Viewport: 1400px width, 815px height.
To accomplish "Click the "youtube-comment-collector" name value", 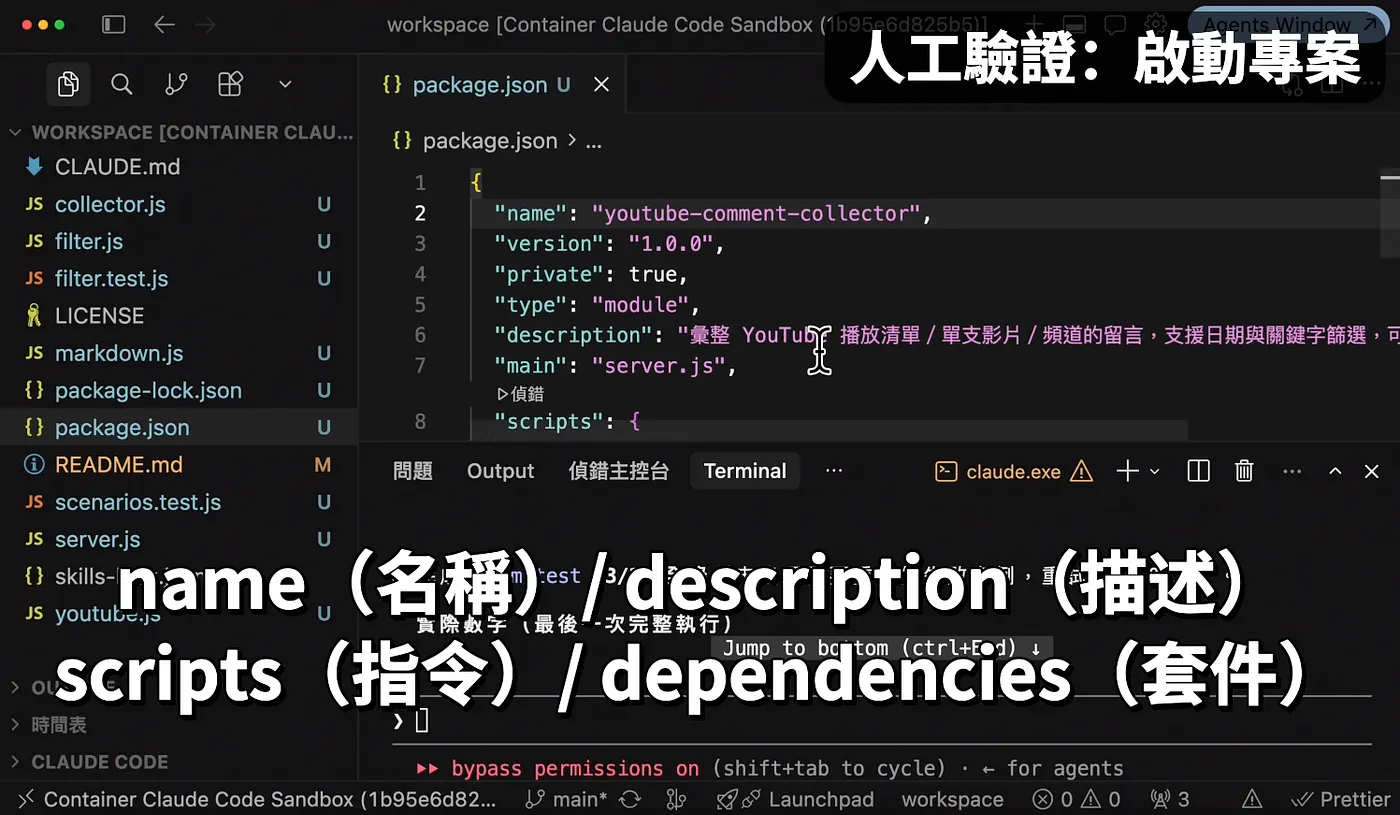I will click(755, 213).
